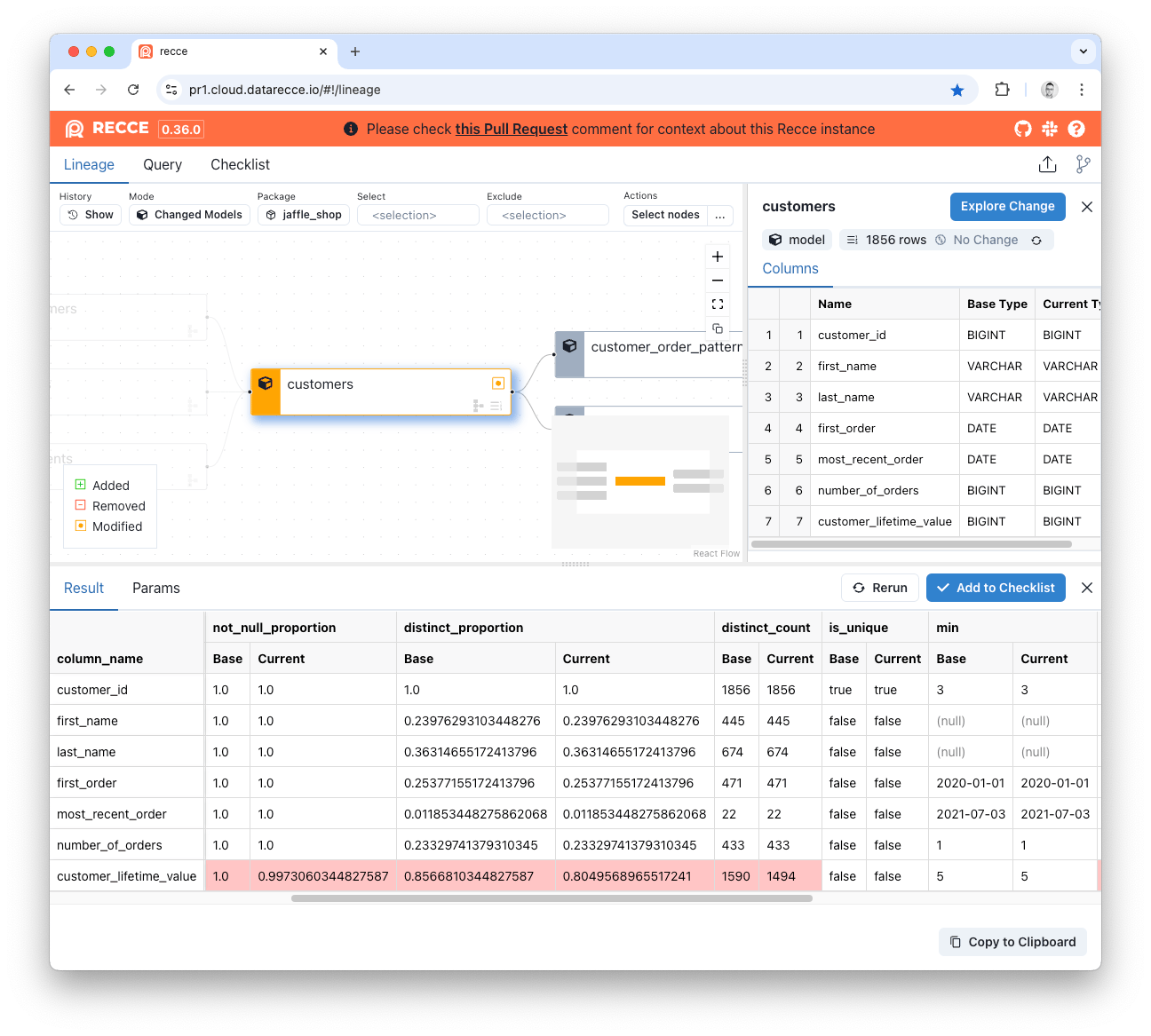The height and width of the screenshot is (1036, 1151).
Task: Open the Changed Models mode dropdown
Action: pos(190,215)
